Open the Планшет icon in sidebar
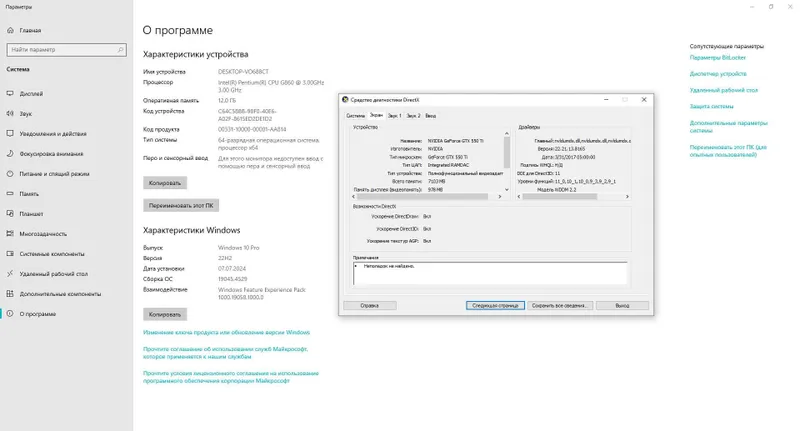Screen dimensions: 800x431 pos(10,214)
